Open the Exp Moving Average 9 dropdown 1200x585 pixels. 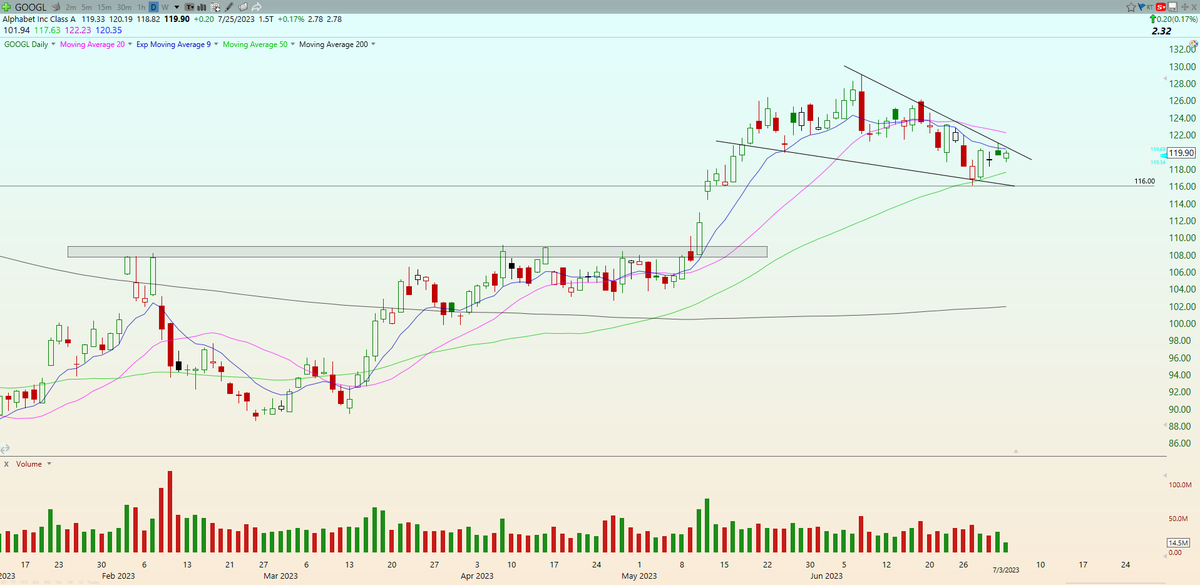pyautogui.click(x=216, y=44)
